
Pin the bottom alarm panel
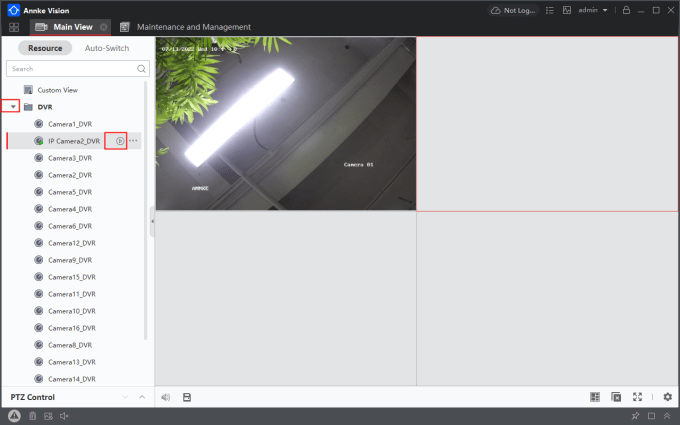pyautogui.click(x=635, y=415)
